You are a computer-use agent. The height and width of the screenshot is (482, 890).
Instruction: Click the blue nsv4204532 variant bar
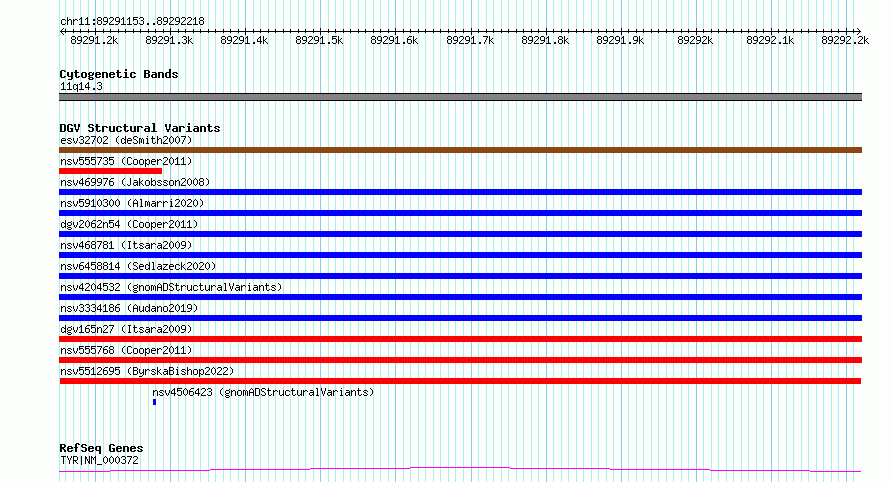[x=460, y=297]
